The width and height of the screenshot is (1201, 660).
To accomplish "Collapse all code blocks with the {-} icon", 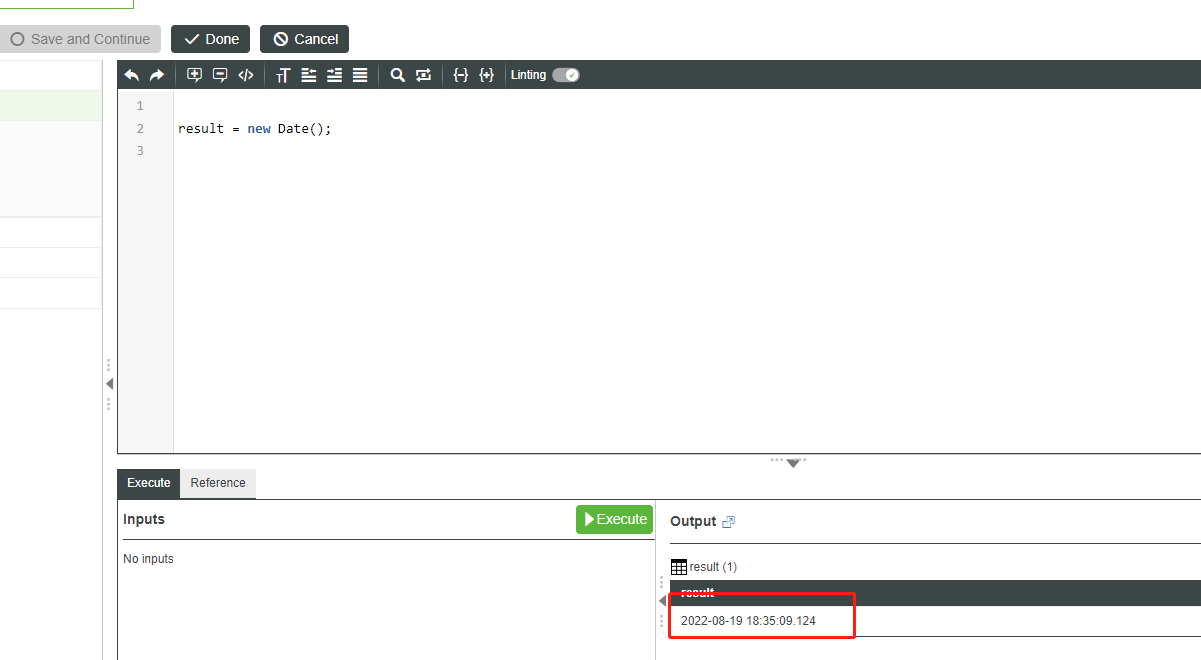I will tap(461, 74).
